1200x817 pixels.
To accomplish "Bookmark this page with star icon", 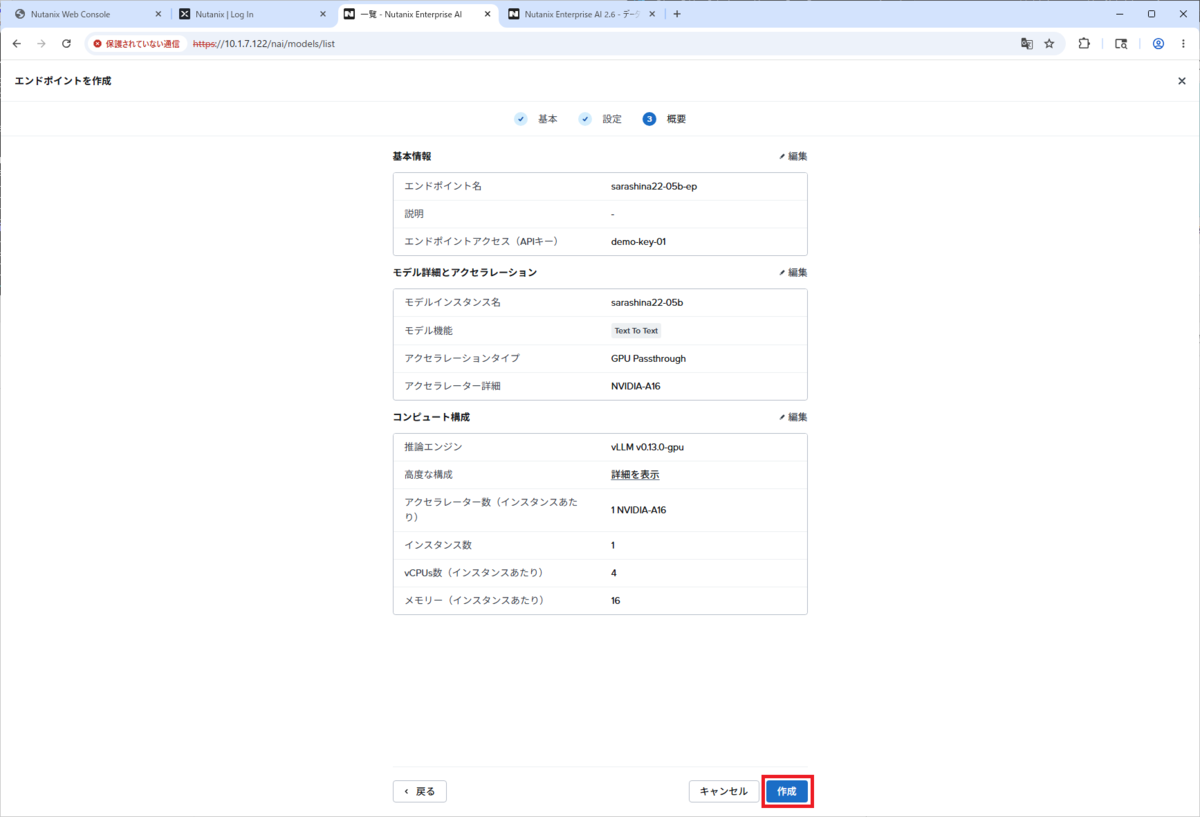I will [x=1049, y=44].
